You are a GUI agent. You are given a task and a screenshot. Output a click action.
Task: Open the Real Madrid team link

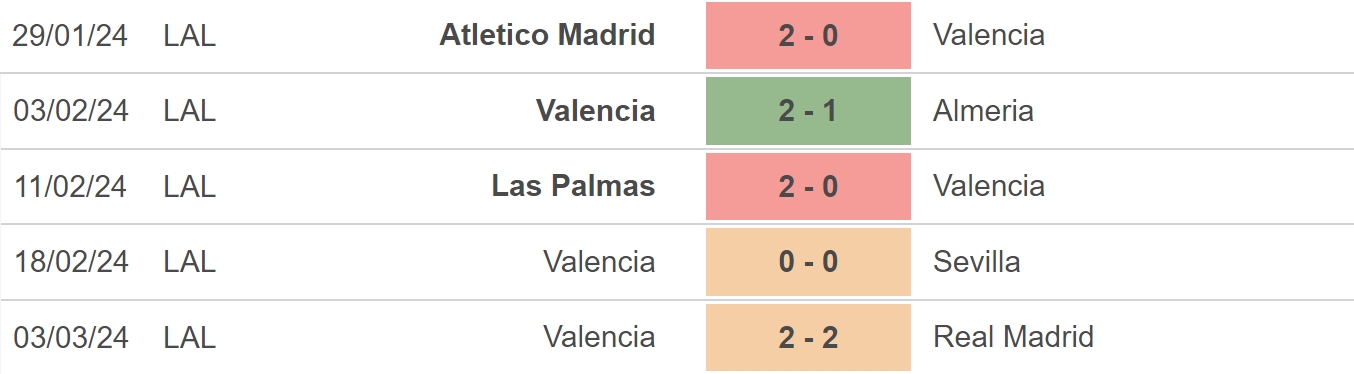[x=1013, y=337]
